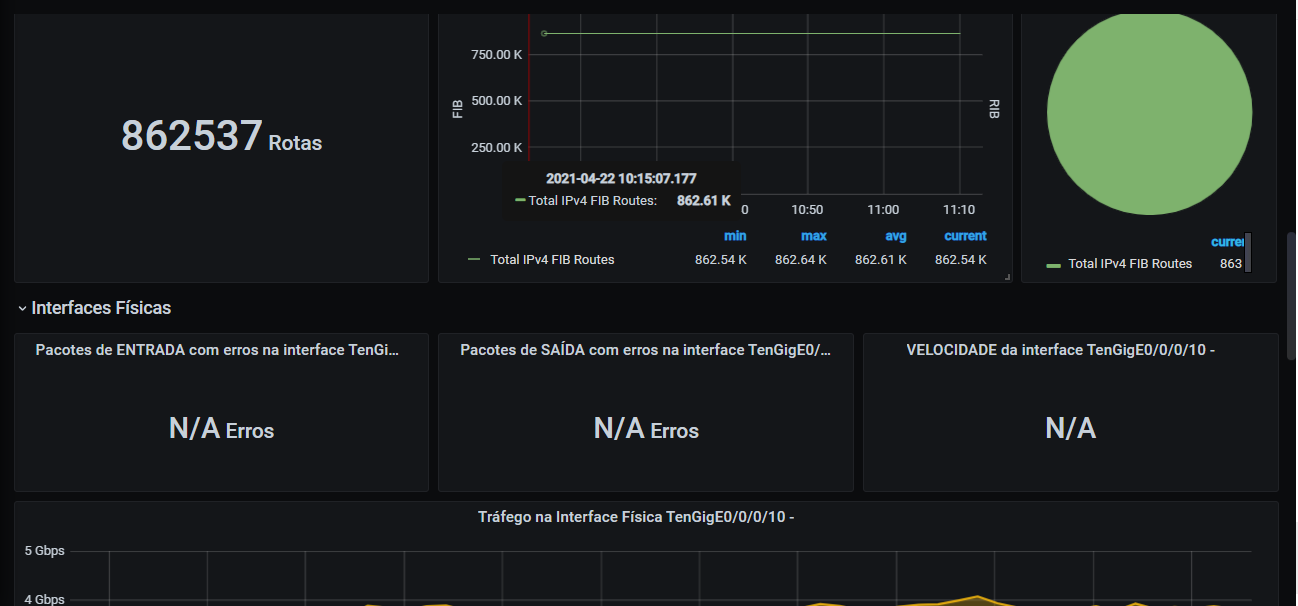Click the 862537 Rotas stat value
This screenshot has height=606, width=1298.
pos(192,136)
